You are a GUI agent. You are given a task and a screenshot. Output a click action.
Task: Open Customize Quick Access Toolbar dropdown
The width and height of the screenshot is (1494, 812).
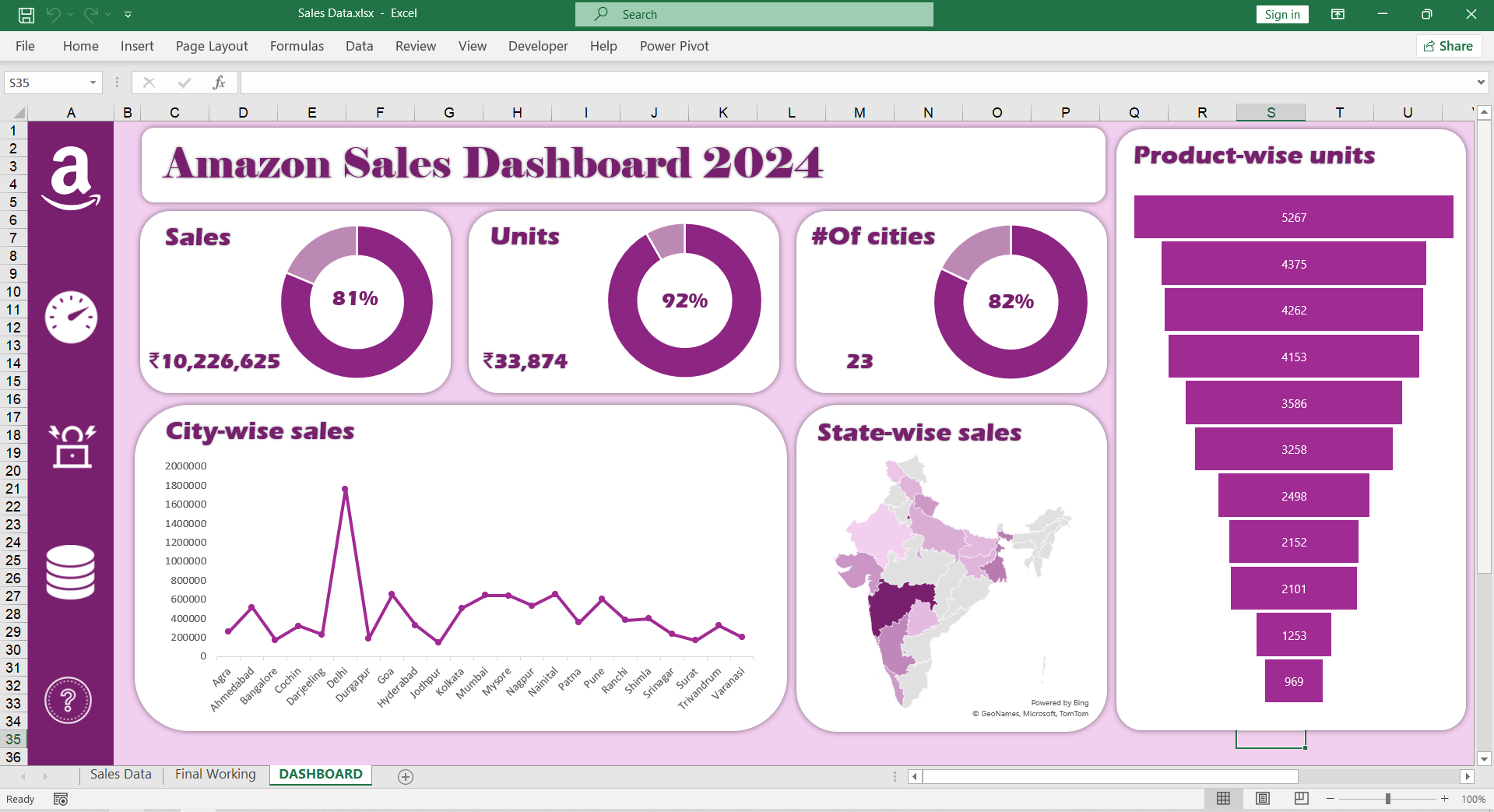128,14
